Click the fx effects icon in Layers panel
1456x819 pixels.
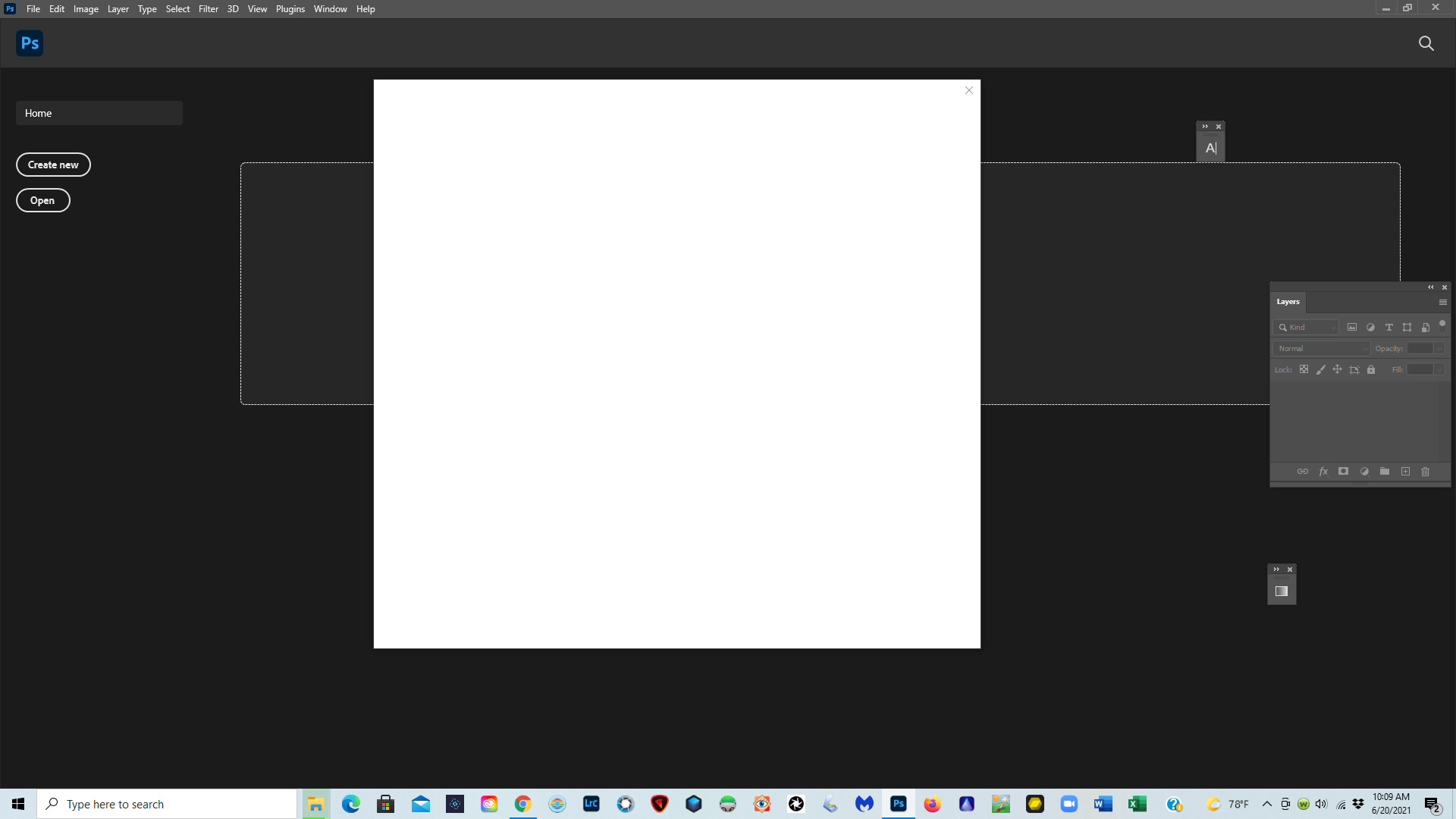pos(1323,471)
